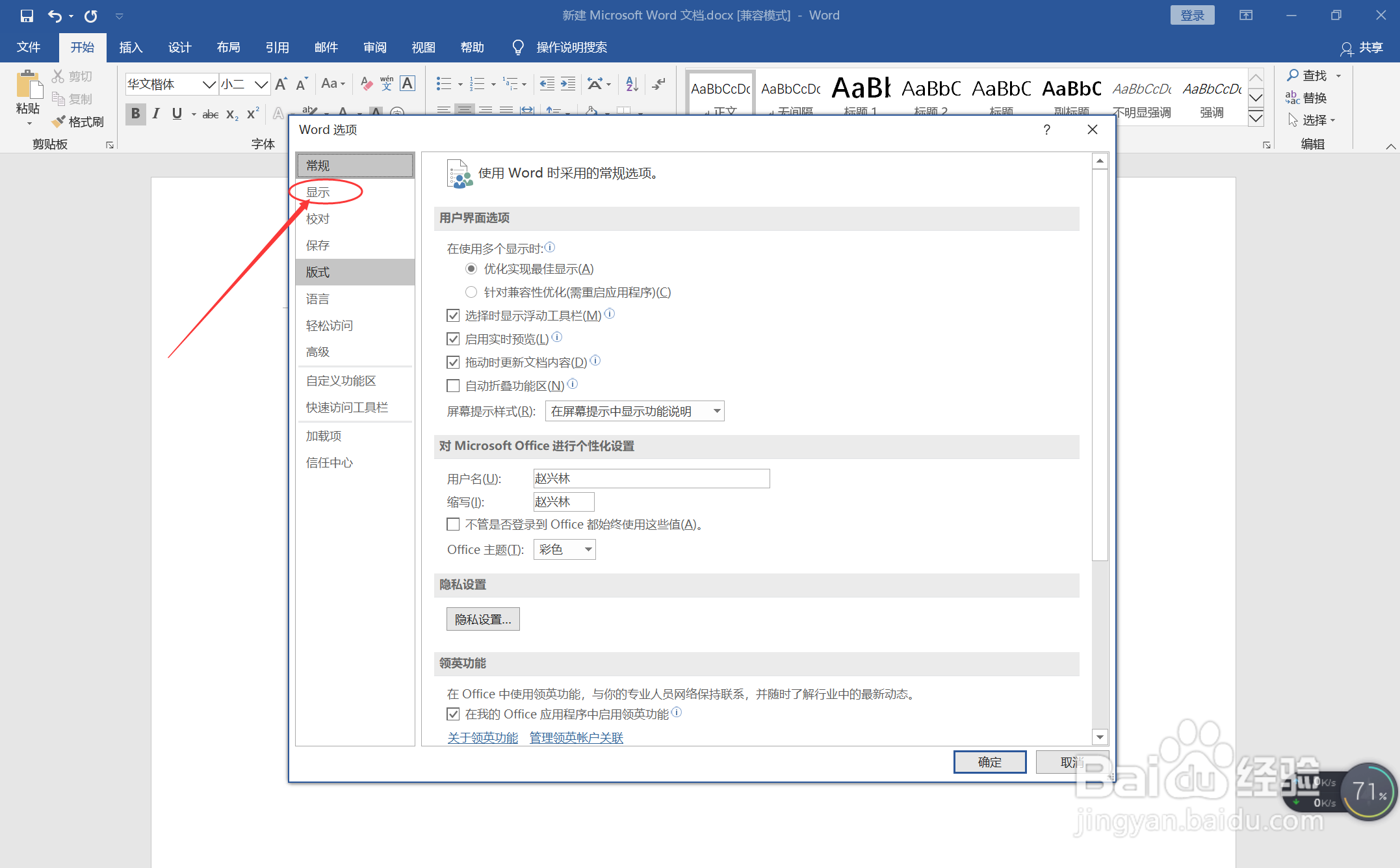Open font name dropdown 华文楷体
Viewport: 1400px width, 868px height.
pos(209,85)
